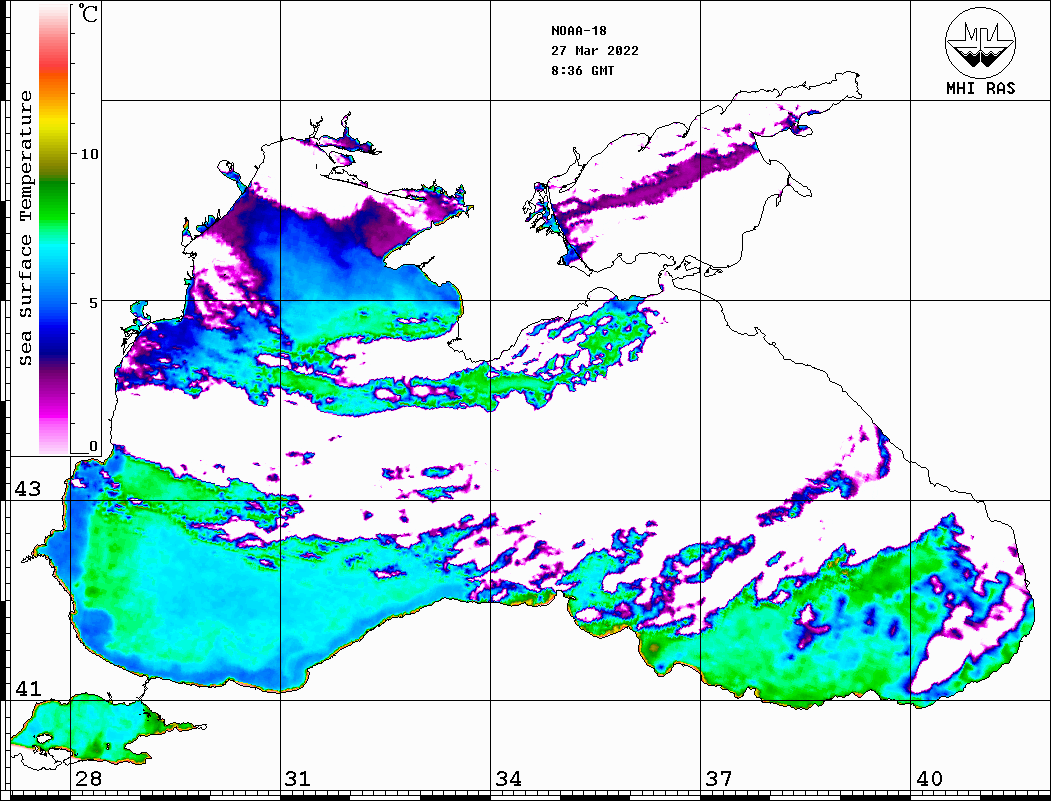Click the green band of the color scale
This screenshot has height=801, width=1051.
[x=54, y=201]
